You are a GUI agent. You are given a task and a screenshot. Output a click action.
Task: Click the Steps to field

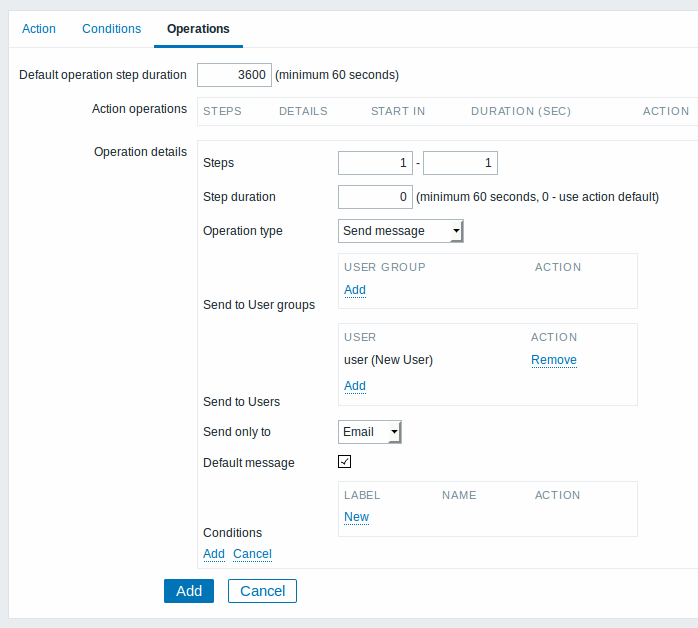pos(460,163)
